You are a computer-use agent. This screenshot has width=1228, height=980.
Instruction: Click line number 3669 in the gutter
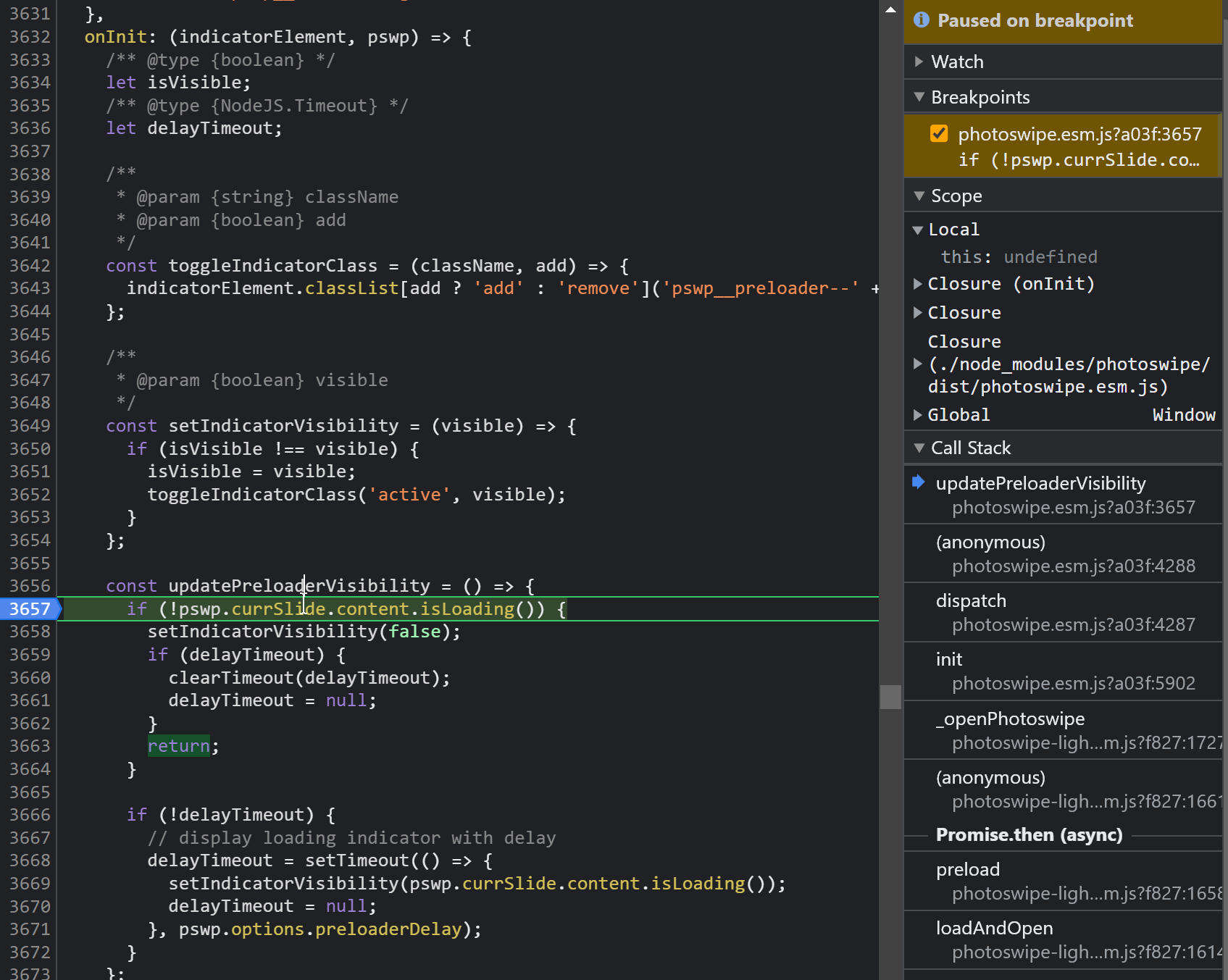[30, 883]
